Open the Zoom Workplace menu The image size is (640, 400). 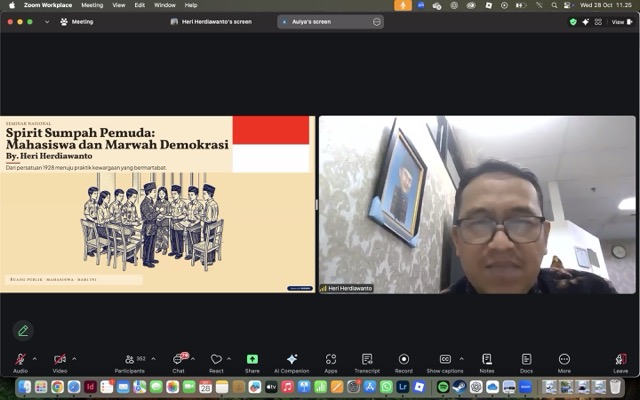point(48,5)
